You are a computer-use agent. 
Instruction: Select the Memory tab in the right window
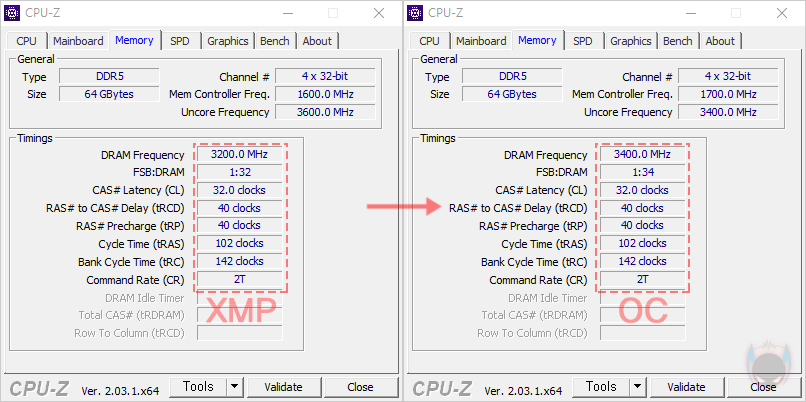tap(537, 40)
